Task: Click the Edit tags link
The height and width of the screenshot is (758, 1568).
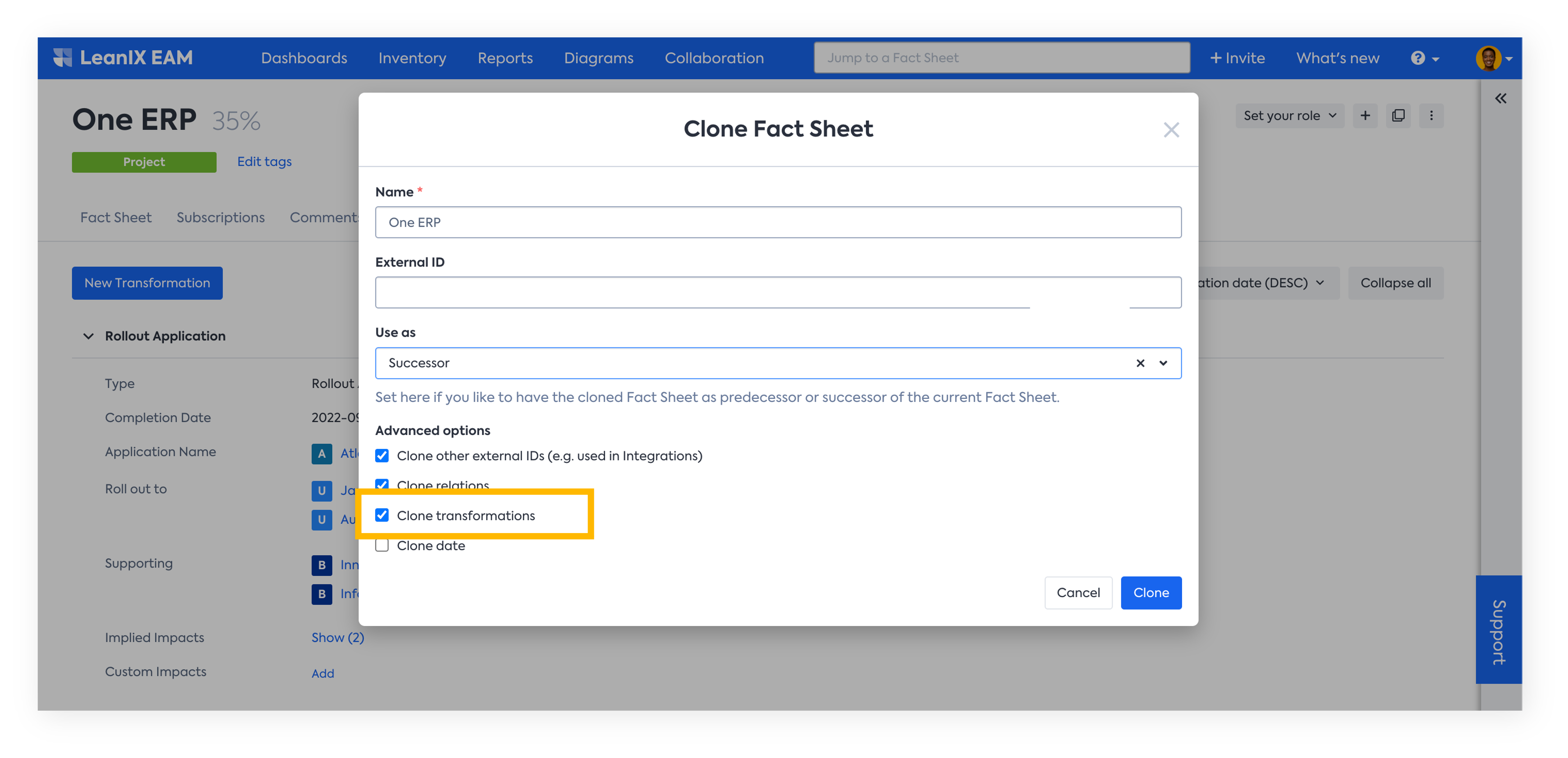Action: pos(264,161)
